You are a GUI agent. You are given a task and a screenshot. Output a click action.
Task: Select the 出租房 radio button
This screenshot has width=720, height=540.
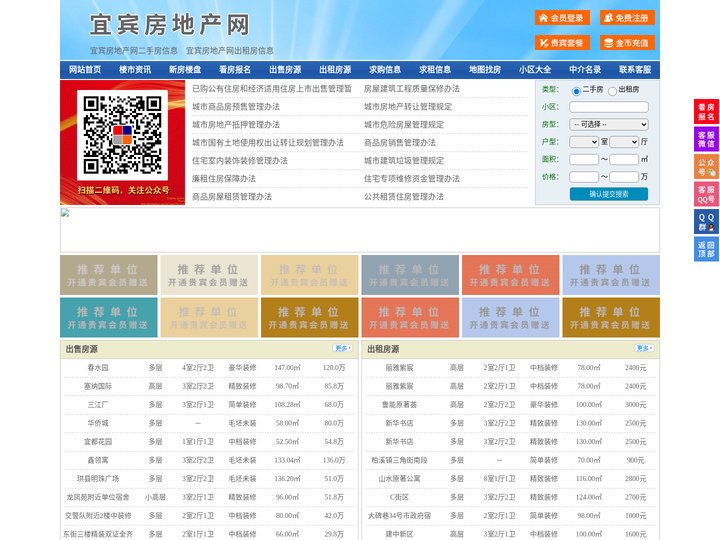point(612,91)
